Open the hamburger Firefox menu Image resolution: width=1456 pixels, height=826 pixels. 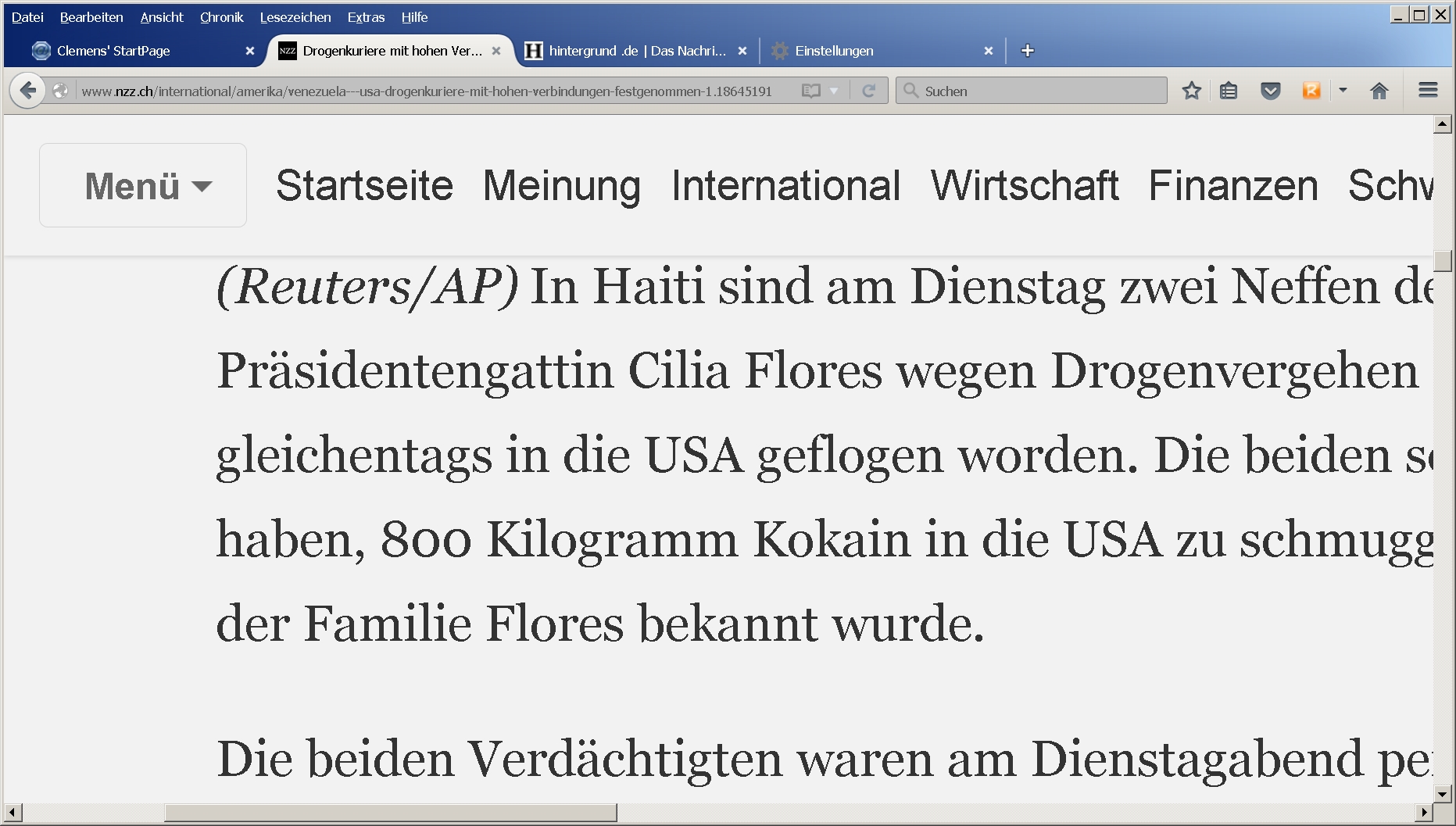coord(1428,91)
